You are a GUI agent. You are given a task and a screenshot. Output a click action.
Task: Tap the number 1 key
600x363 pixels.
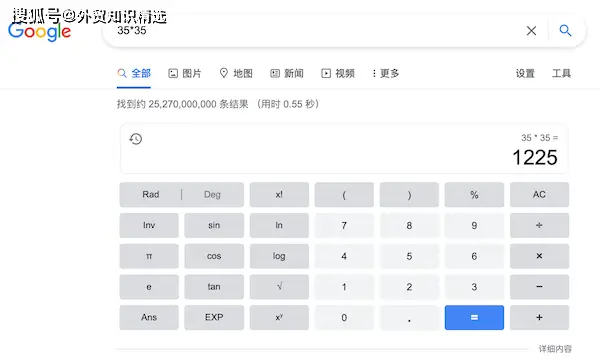pos(344,286)
